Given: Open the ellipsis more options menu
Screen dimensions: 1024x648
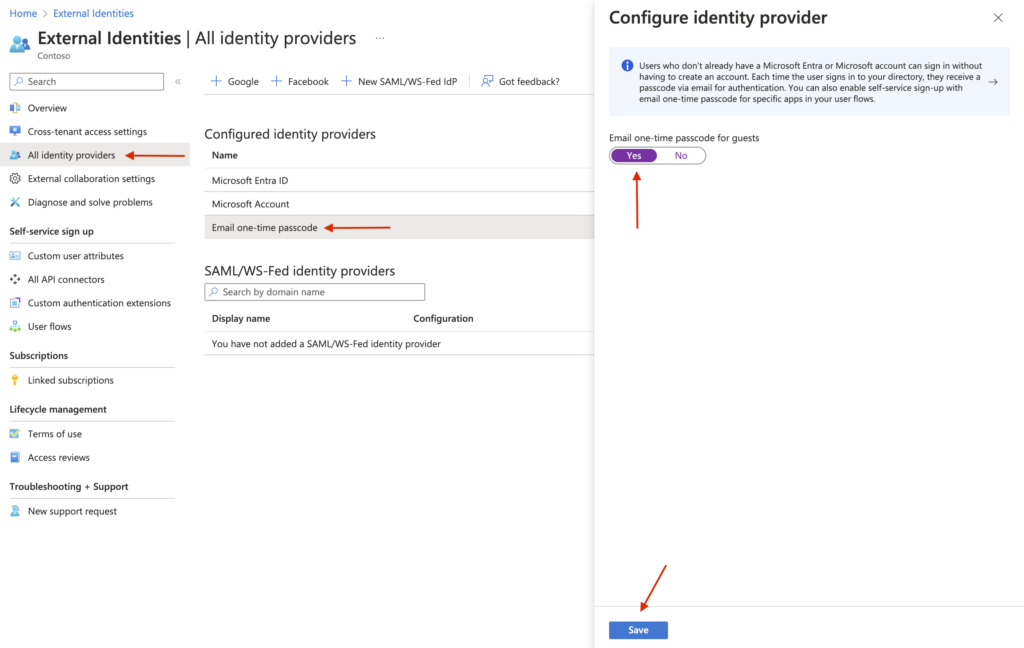Looking at the screenshot, I should pyautogui.click(x=380, y=38).
